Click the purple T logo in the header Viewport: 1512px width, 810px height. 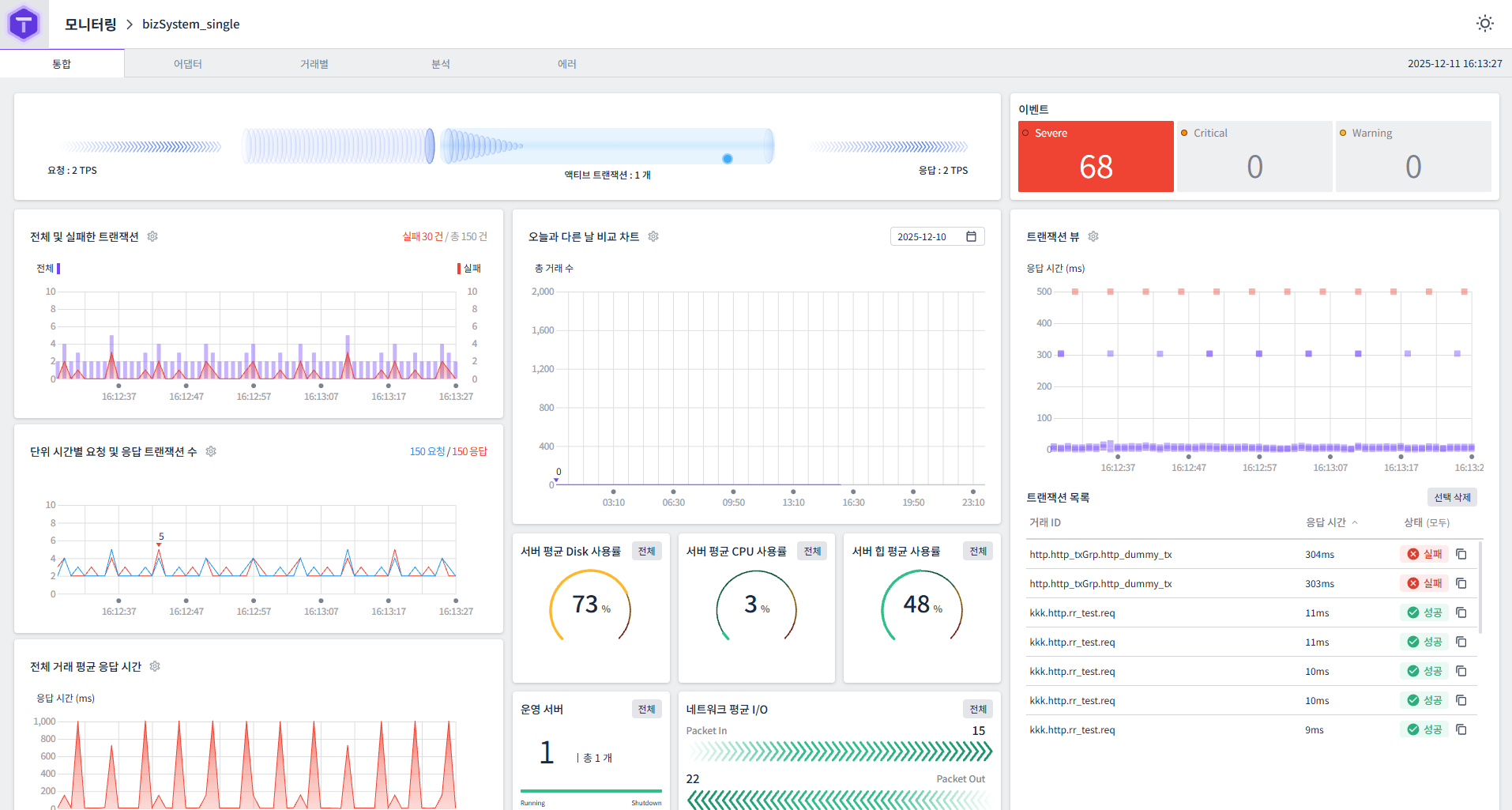(24, 24)
